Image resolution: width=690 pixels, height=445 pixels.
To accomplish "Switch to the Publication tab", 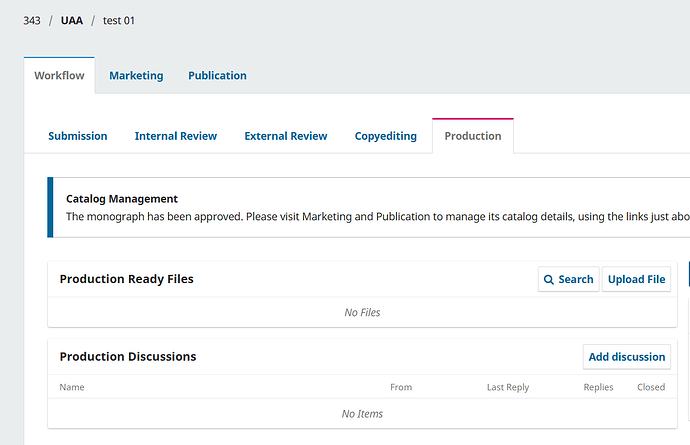I will click(x=217, y=75).
